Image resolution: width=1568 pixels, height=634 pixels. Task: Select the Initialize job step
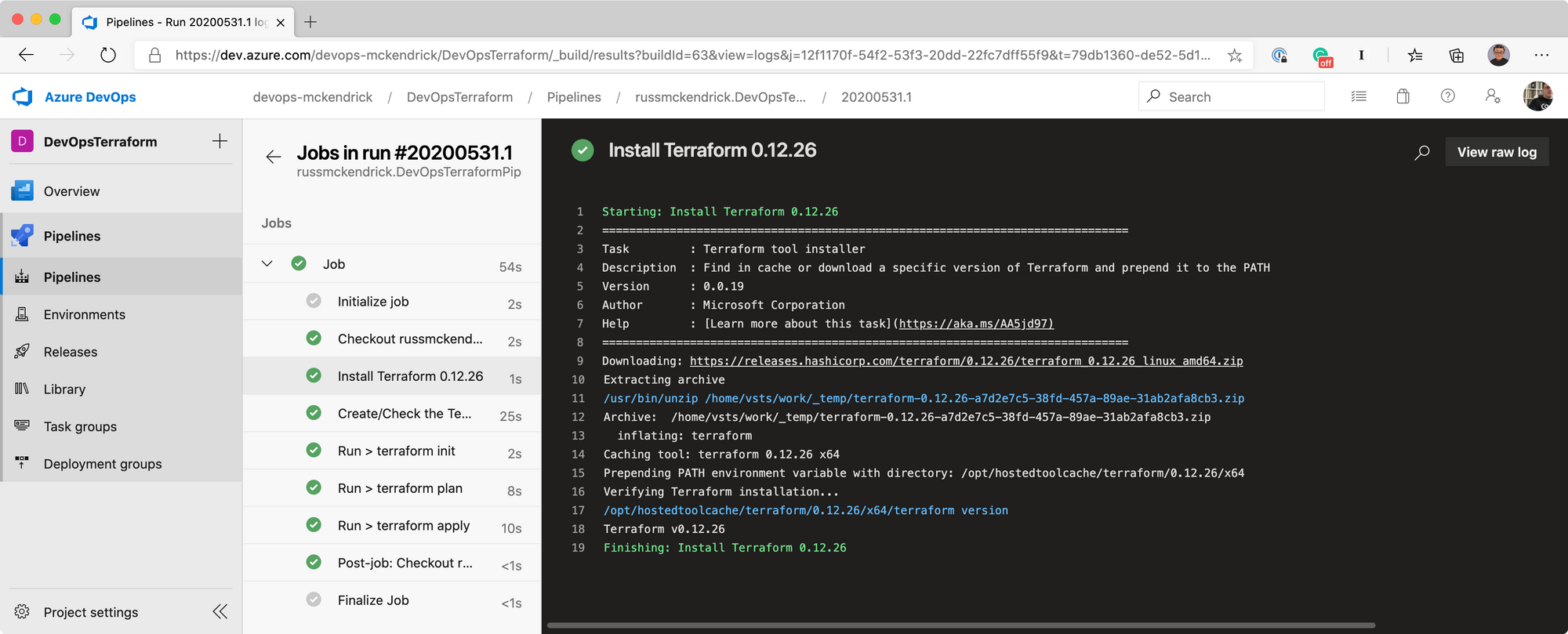pyautogui.click(x=392, y=302)
